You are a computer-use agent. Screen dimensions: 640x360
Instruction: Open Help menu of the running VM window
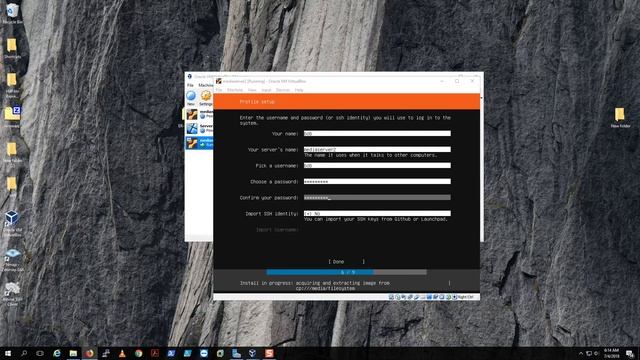point(299,90)
